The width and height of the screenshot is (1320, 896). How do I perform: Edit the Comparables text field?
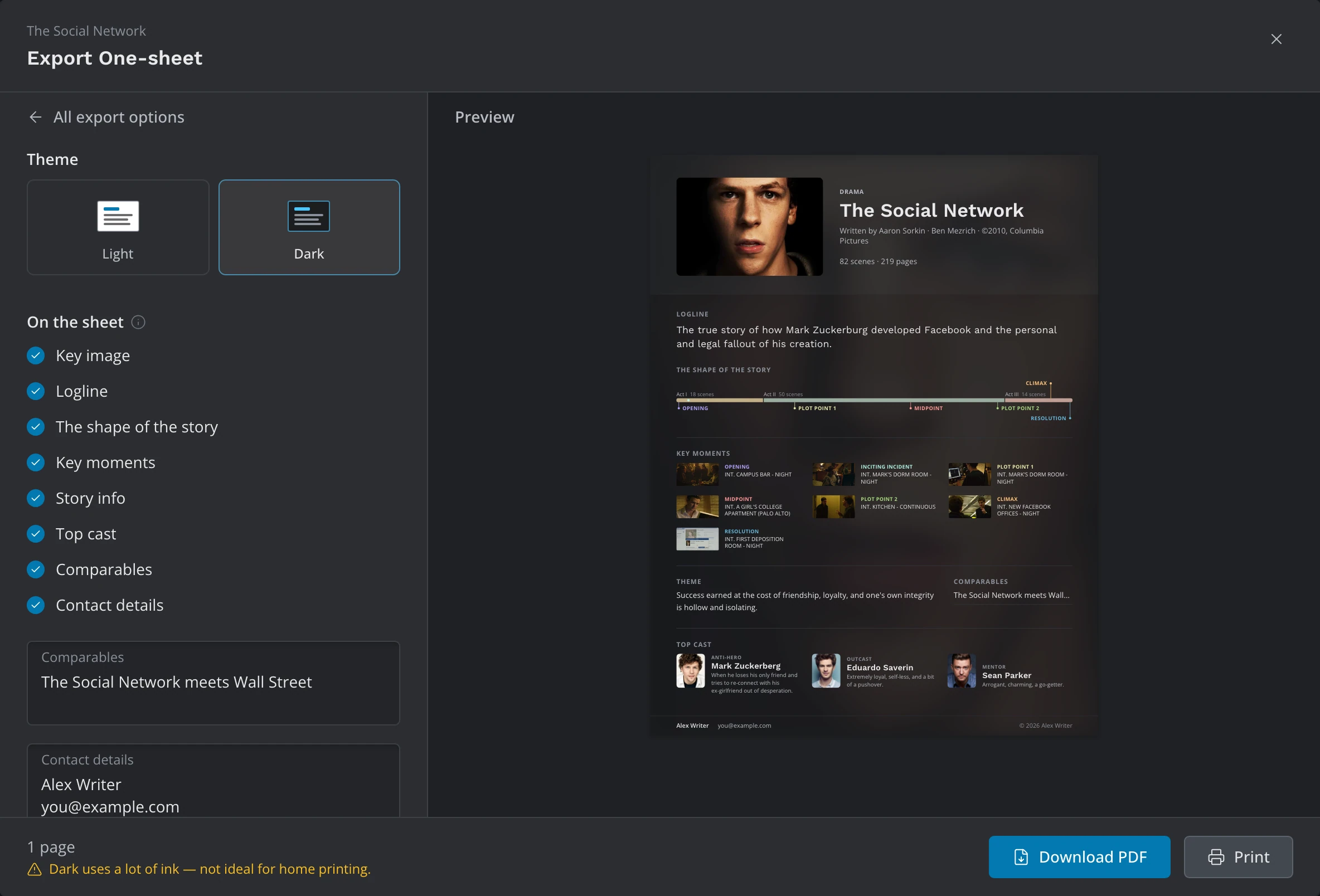(213, 683)
